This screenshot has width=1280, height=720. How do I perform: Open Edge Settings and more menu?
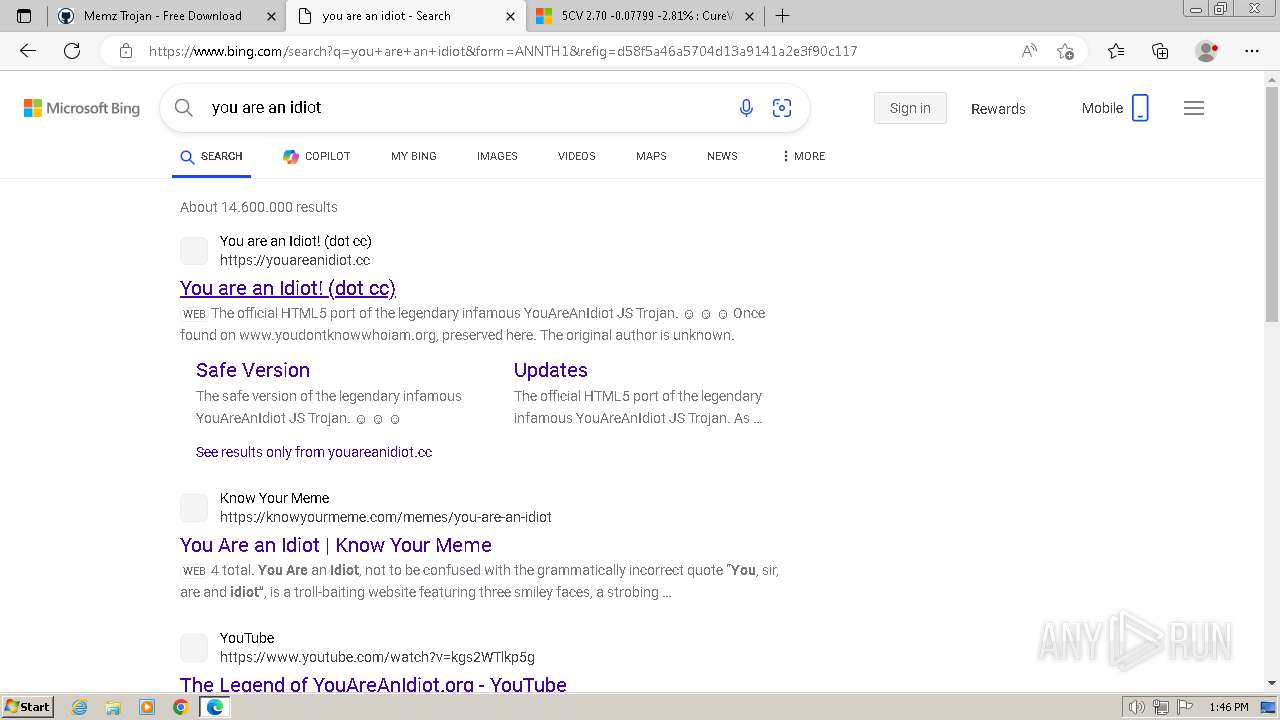pos(1252,51)
